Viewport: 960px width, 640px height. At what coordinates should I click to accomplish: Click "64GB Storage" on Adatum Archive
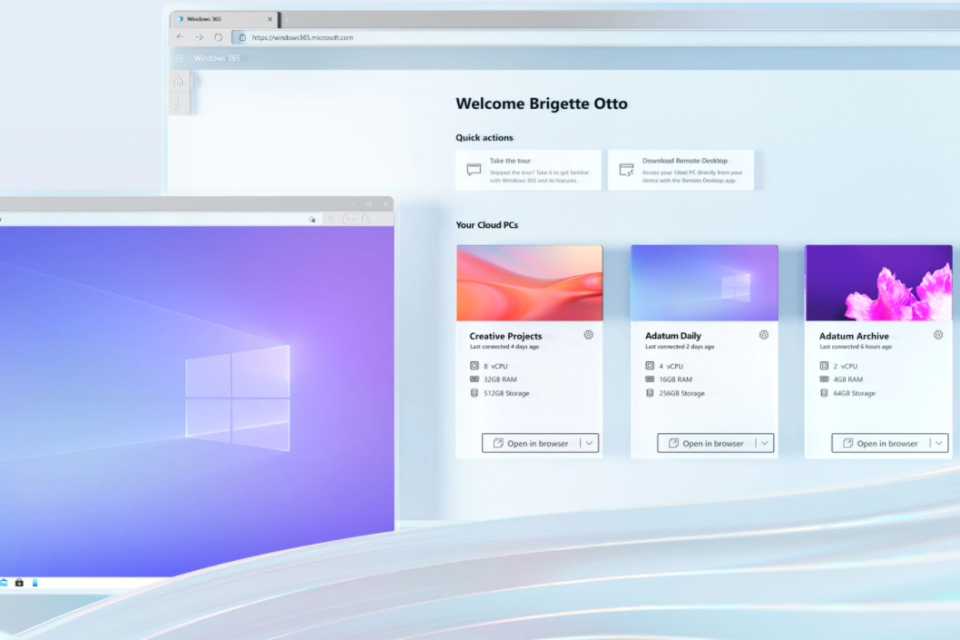[x=854, y=393]
